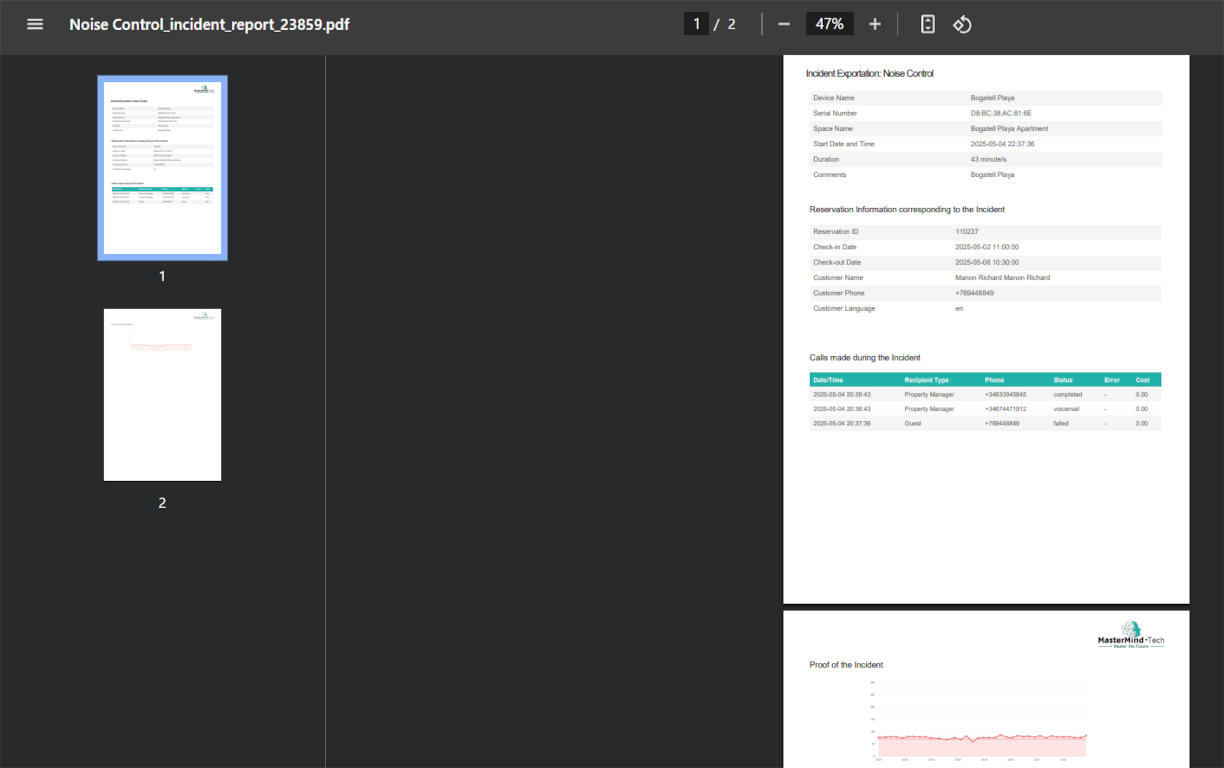
Task: Click the Recipient Type column header
Action: point(927,380)
